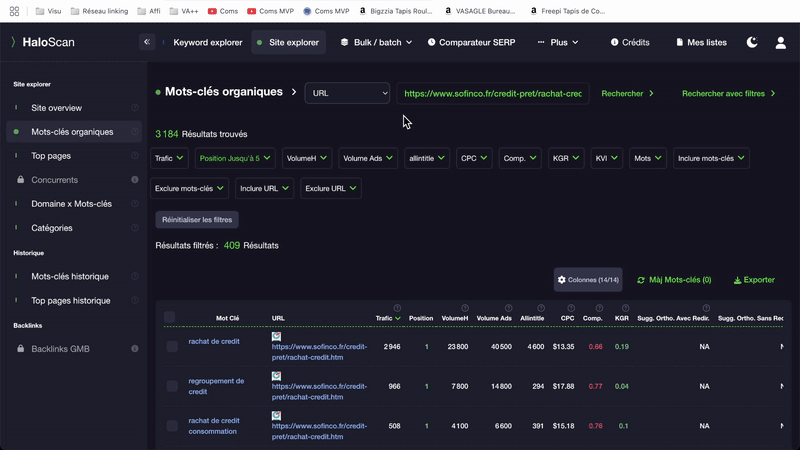
Task: Click info icon next to Site overview
Action: [x=135, y=108]
